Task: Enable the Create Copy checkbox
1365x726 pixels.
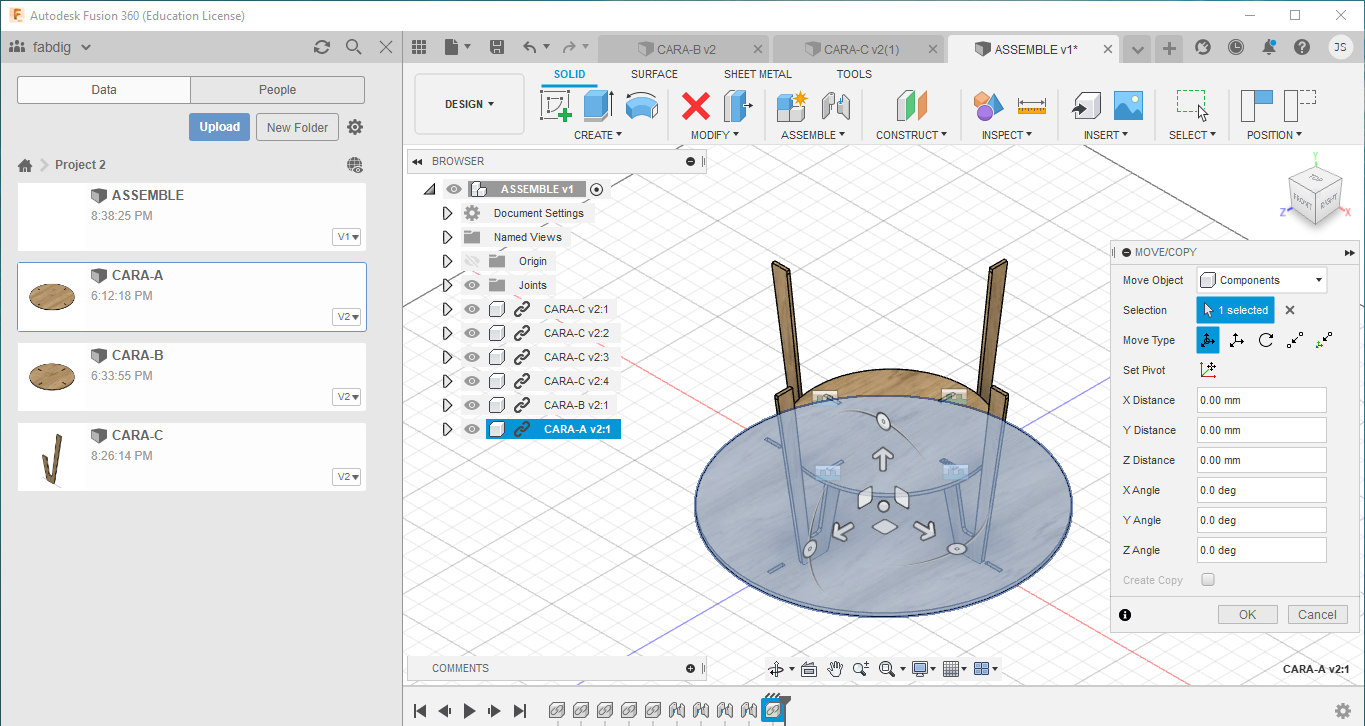Action: [1208, 580]
